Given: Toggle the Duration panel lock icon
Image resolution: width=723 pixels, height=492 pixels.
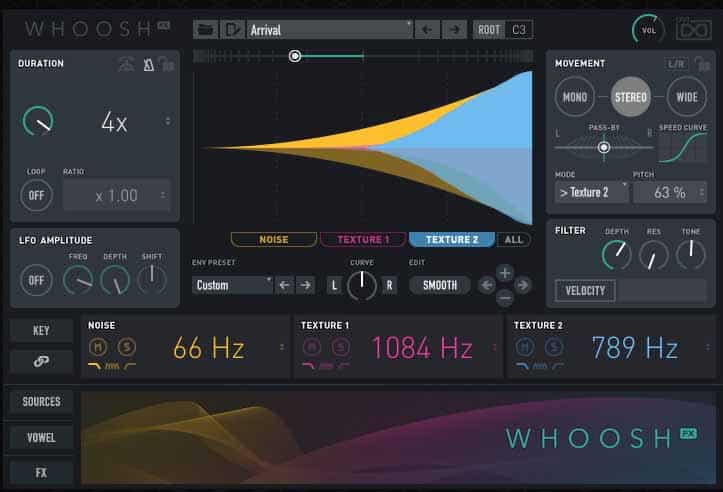Looking at the screenshot, I should click(x=166, y=65).
